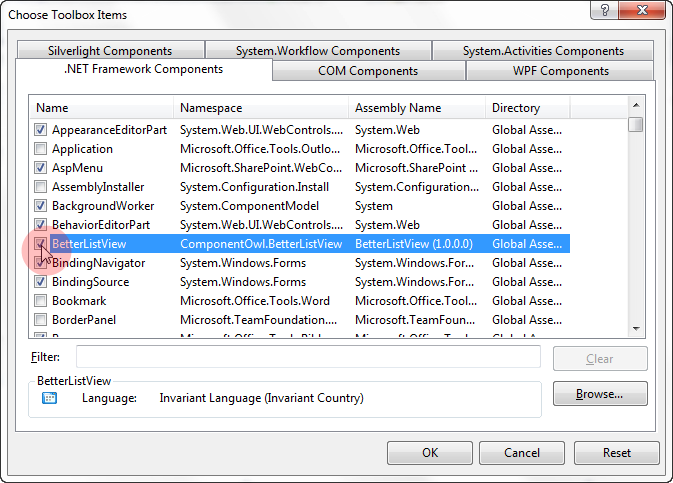Click the scrollbar up arrow
This screenshot has height=483, width=673.
point(636,106)
